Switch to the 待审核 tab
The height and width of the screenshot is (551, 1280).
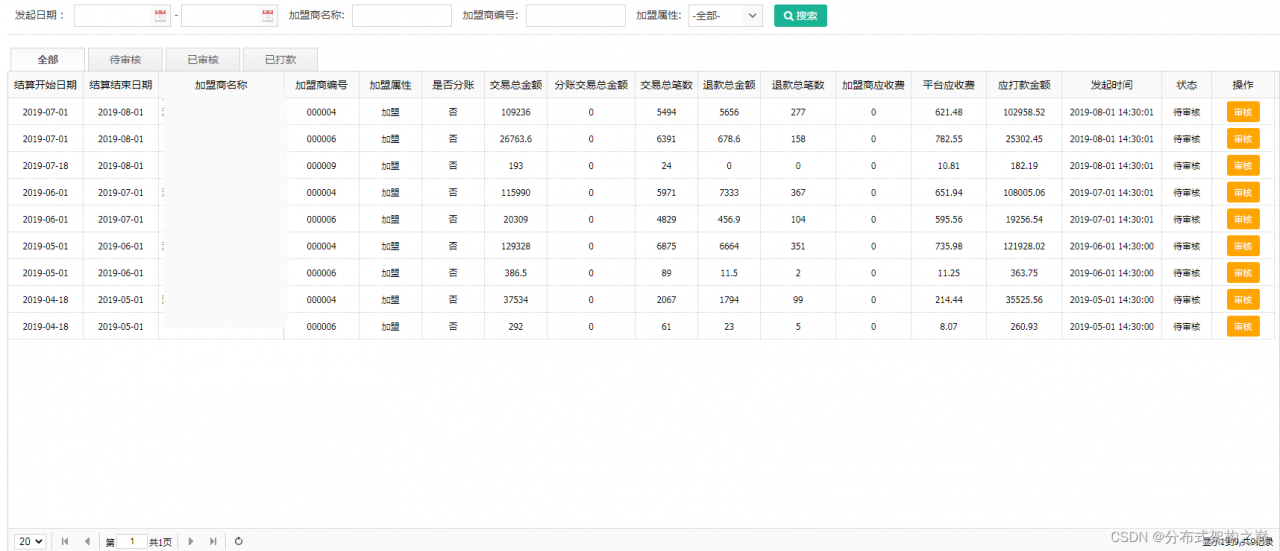(x=125, y=60)
